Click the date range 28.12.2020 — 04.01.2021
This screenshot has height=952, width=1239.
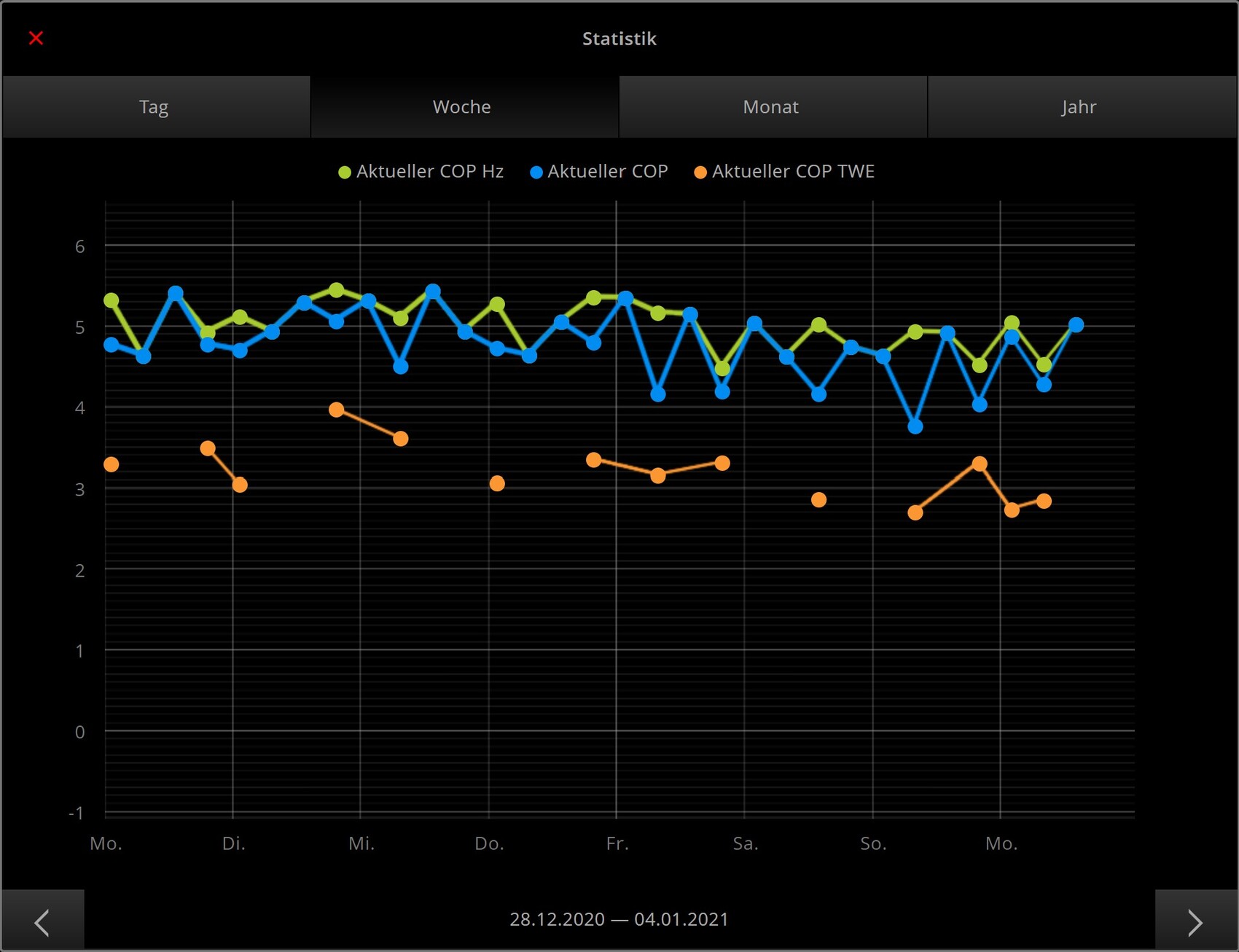[x=619, y=919]
